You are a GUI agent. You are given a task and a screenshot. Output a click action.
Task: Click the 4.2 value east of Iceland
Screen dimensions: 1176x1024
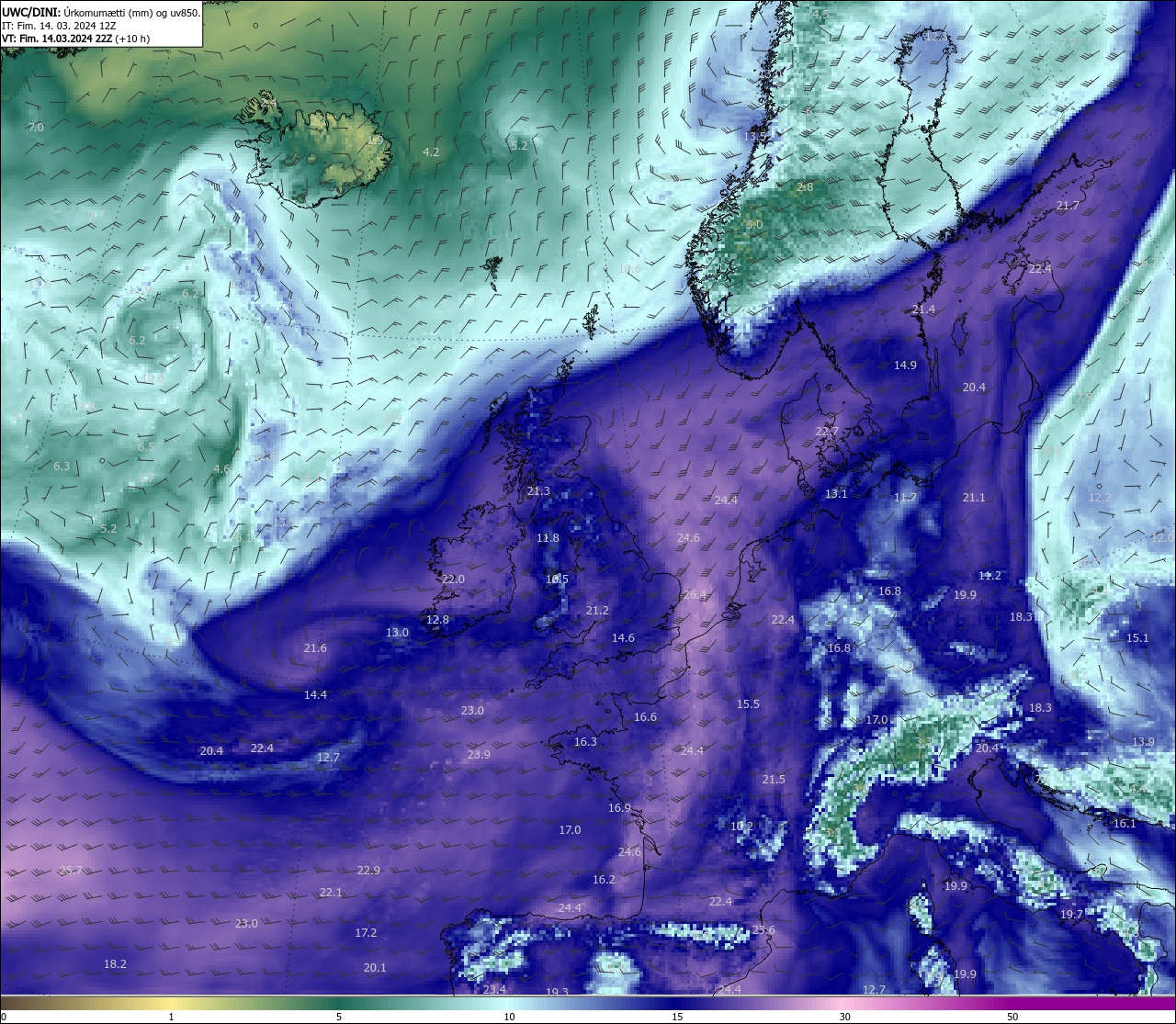pos(431,152)
